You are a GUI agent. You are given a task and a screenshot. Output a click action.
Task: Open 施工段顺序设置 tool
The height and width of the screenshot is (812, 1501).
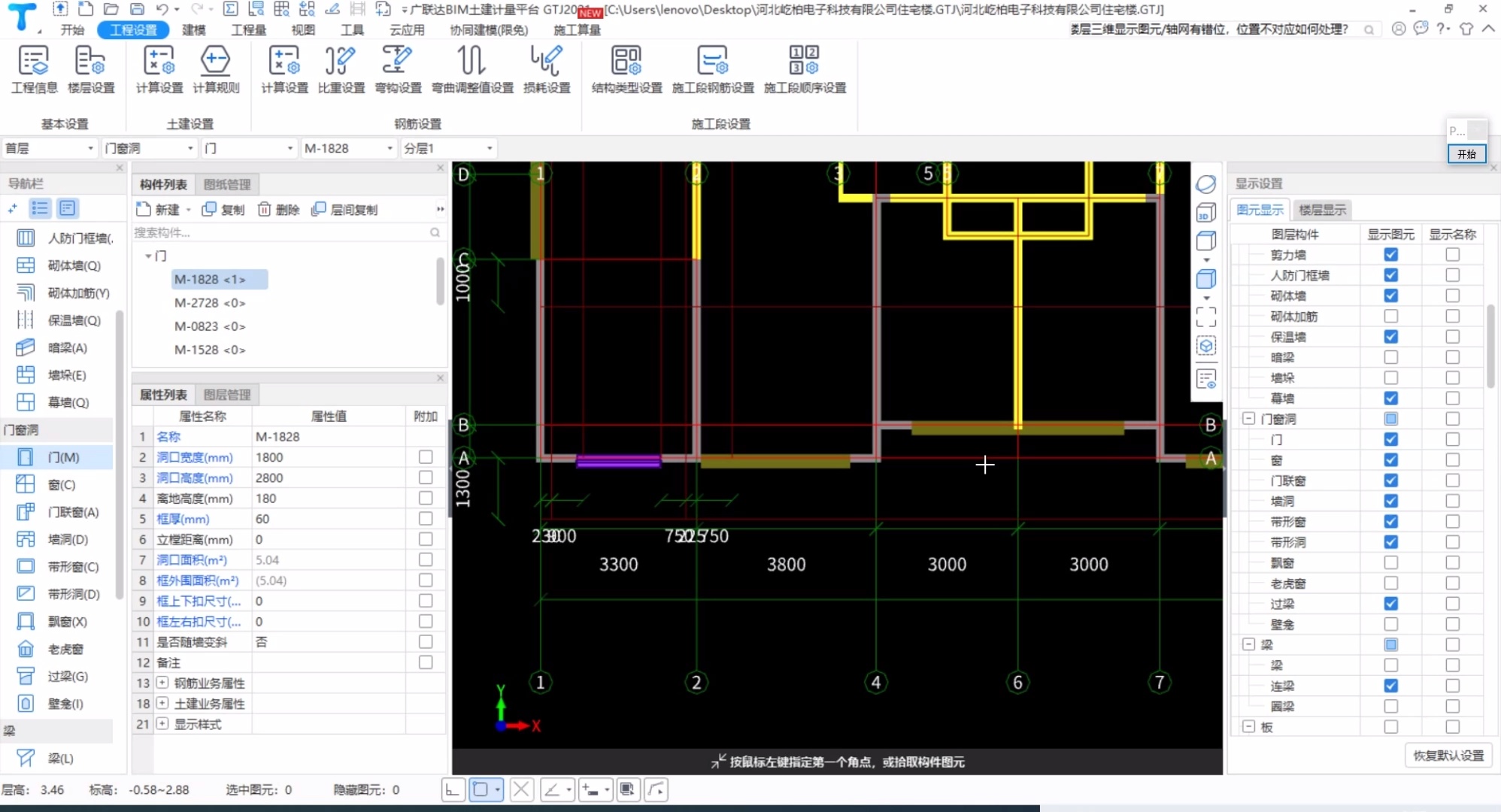[x=805, y=70]
